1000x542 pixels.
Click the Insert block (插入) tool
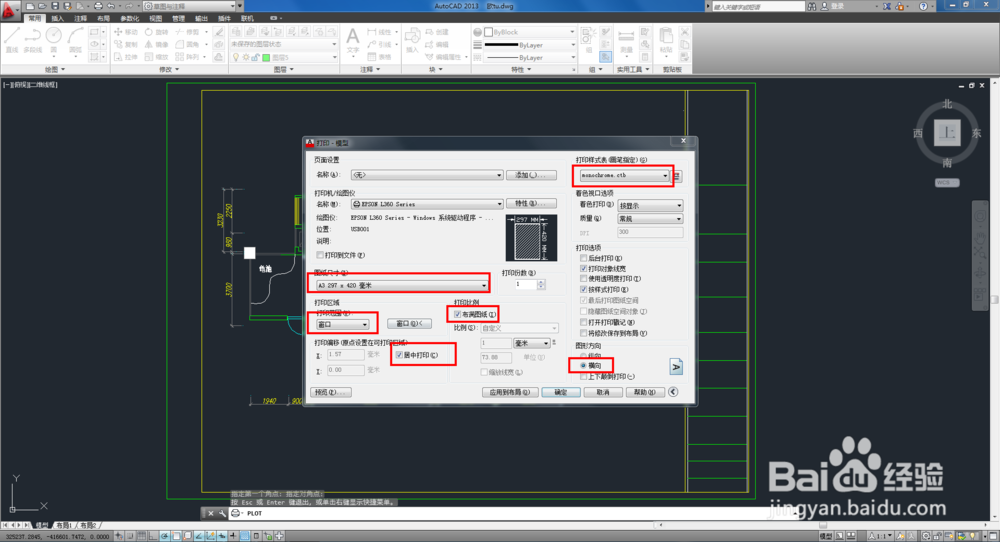point(412,40)
